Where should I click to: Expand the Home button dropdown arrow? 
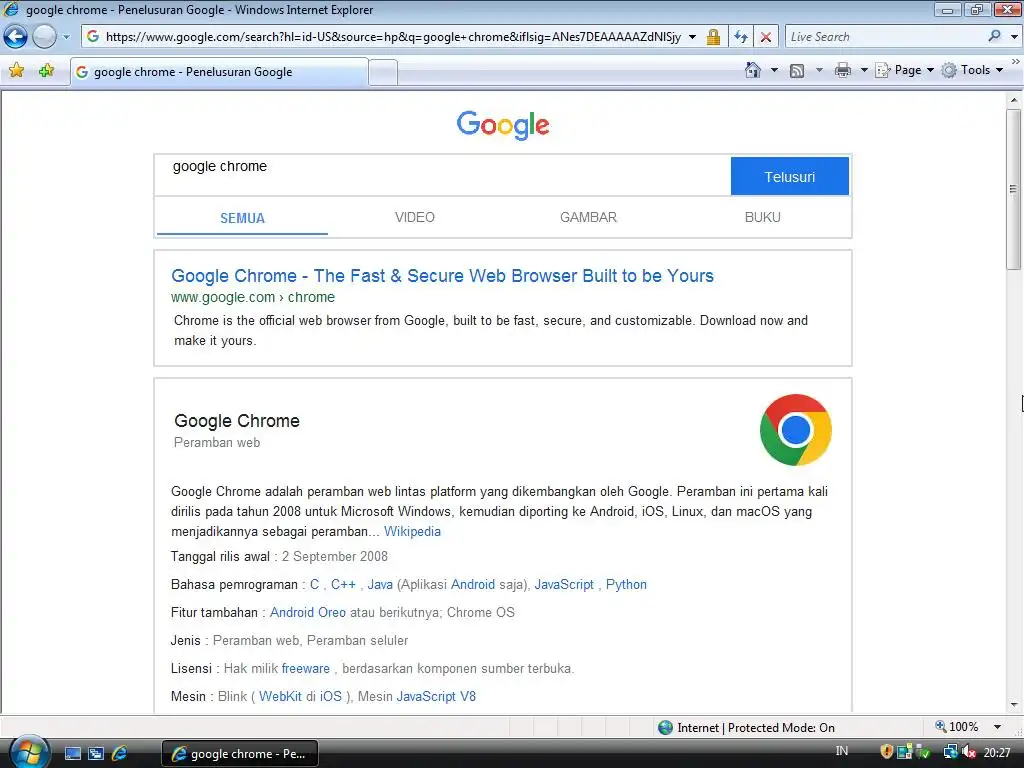point(775,70)
